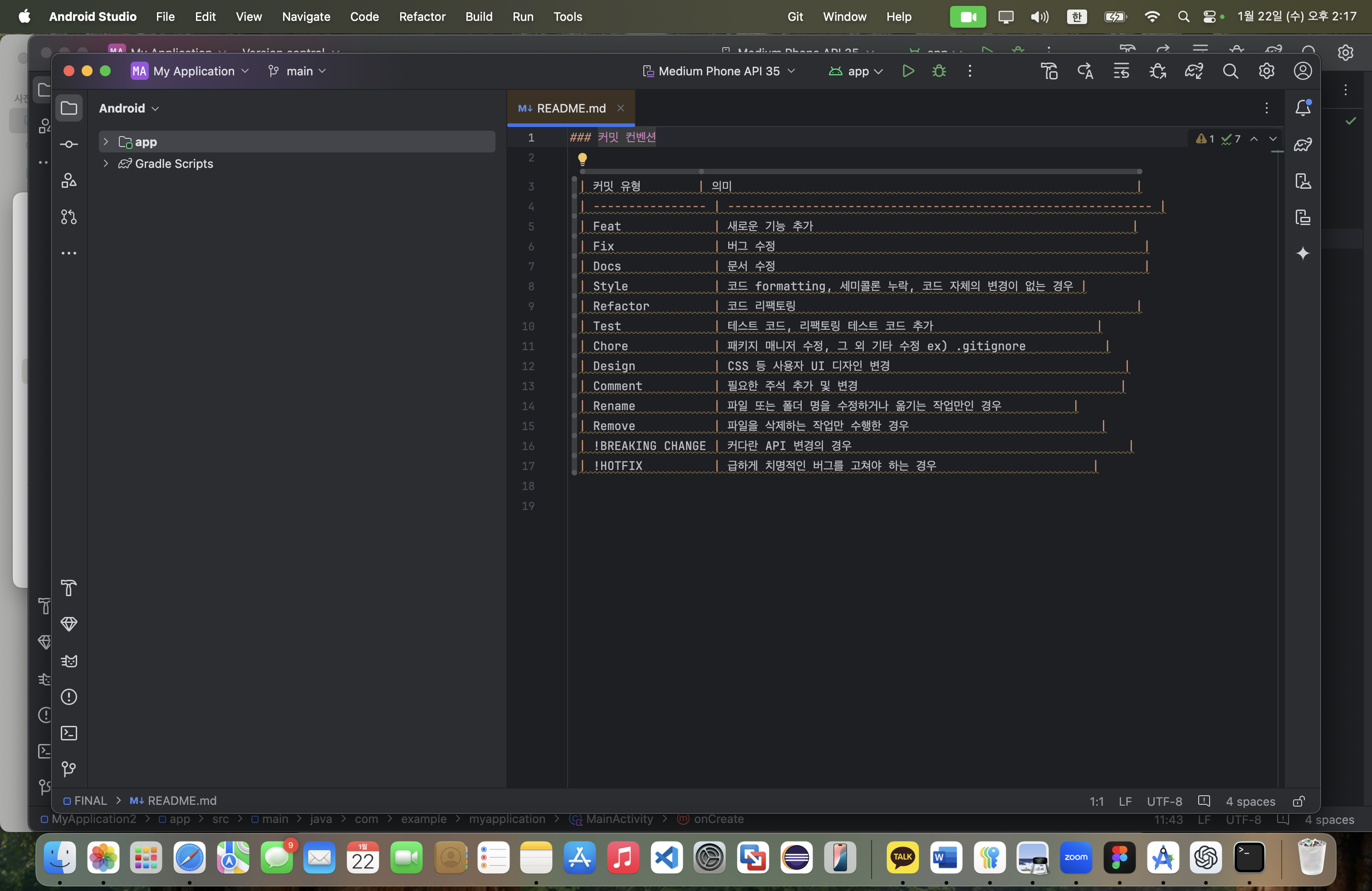Open the Notifications bell panel

pos(1303,108)
